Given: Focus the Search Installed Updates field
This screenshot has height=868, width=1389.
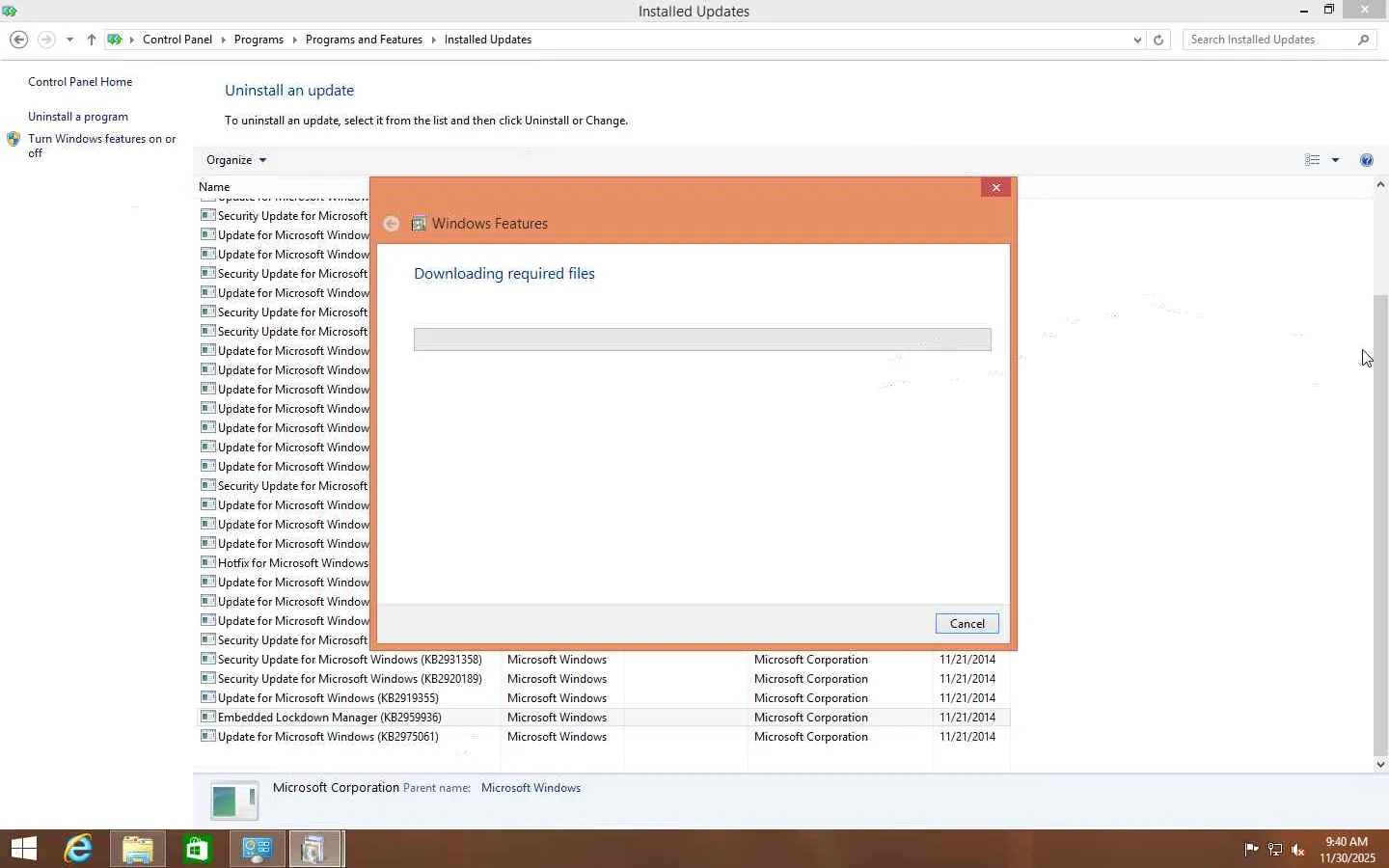Looking at the screenshot, I should (1269, 40).
